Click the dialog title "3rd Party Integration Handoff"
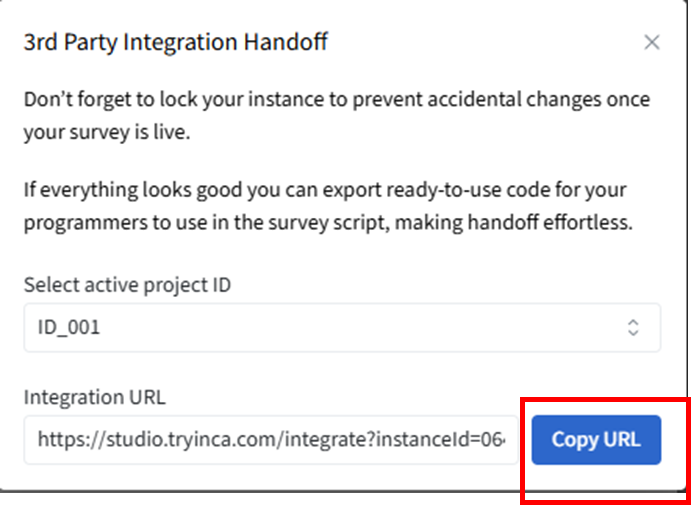Screen dimensions: 691x505 pos(176,42)
